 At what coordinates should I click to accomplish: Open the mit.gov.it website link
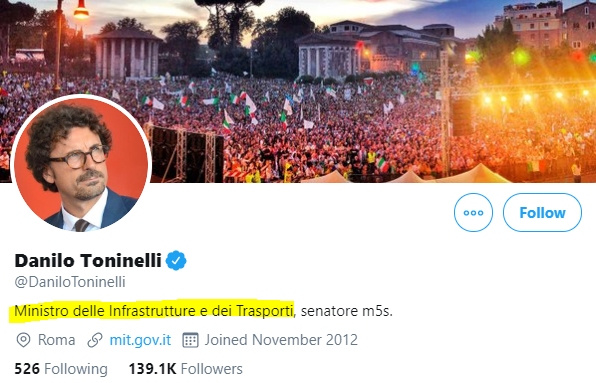click(140, 340)
